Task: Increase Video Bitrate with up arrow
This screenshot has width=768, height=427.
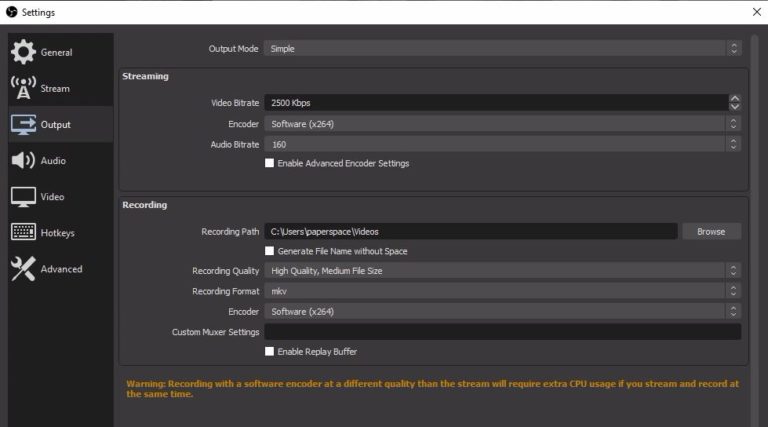Action: (735, 98)
